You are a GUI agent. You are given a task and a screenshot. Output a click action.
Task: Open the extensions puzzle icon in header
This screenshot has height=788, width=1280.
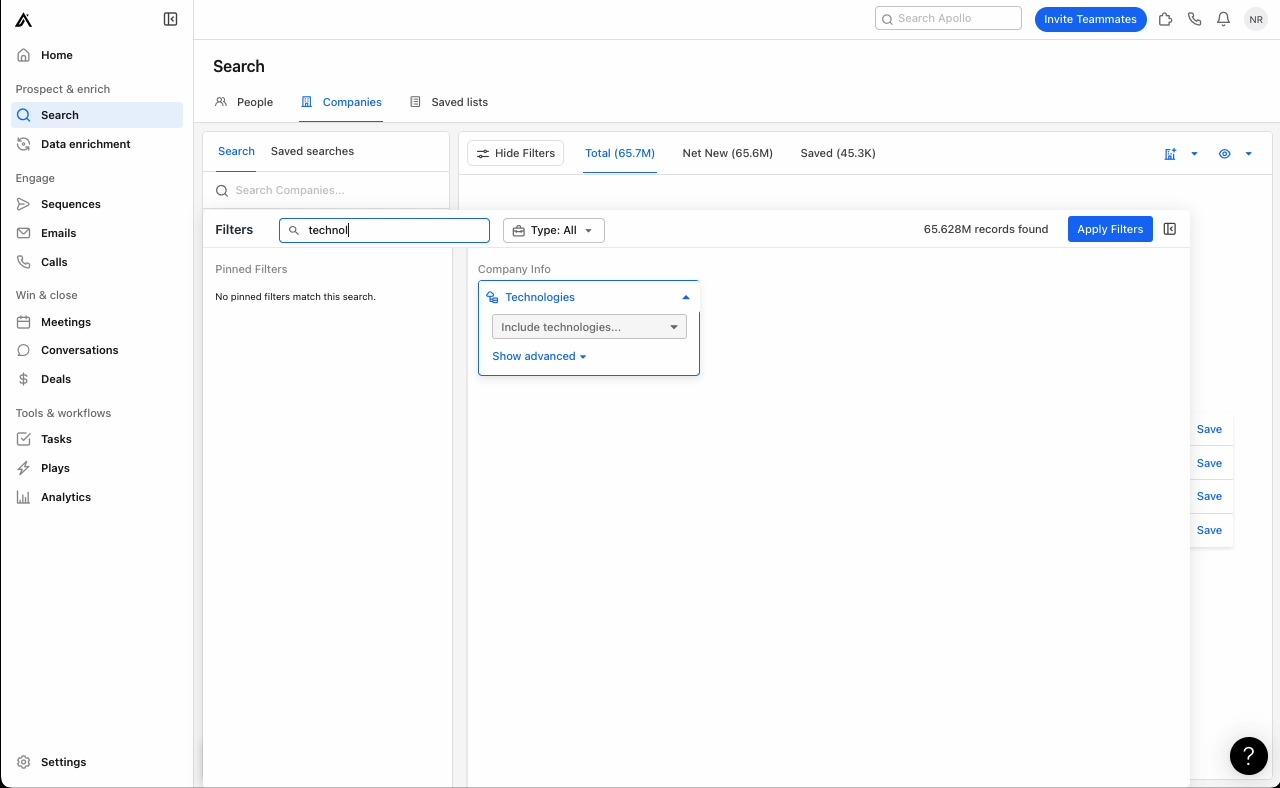pyautogui.click(x=1165, y=19)
